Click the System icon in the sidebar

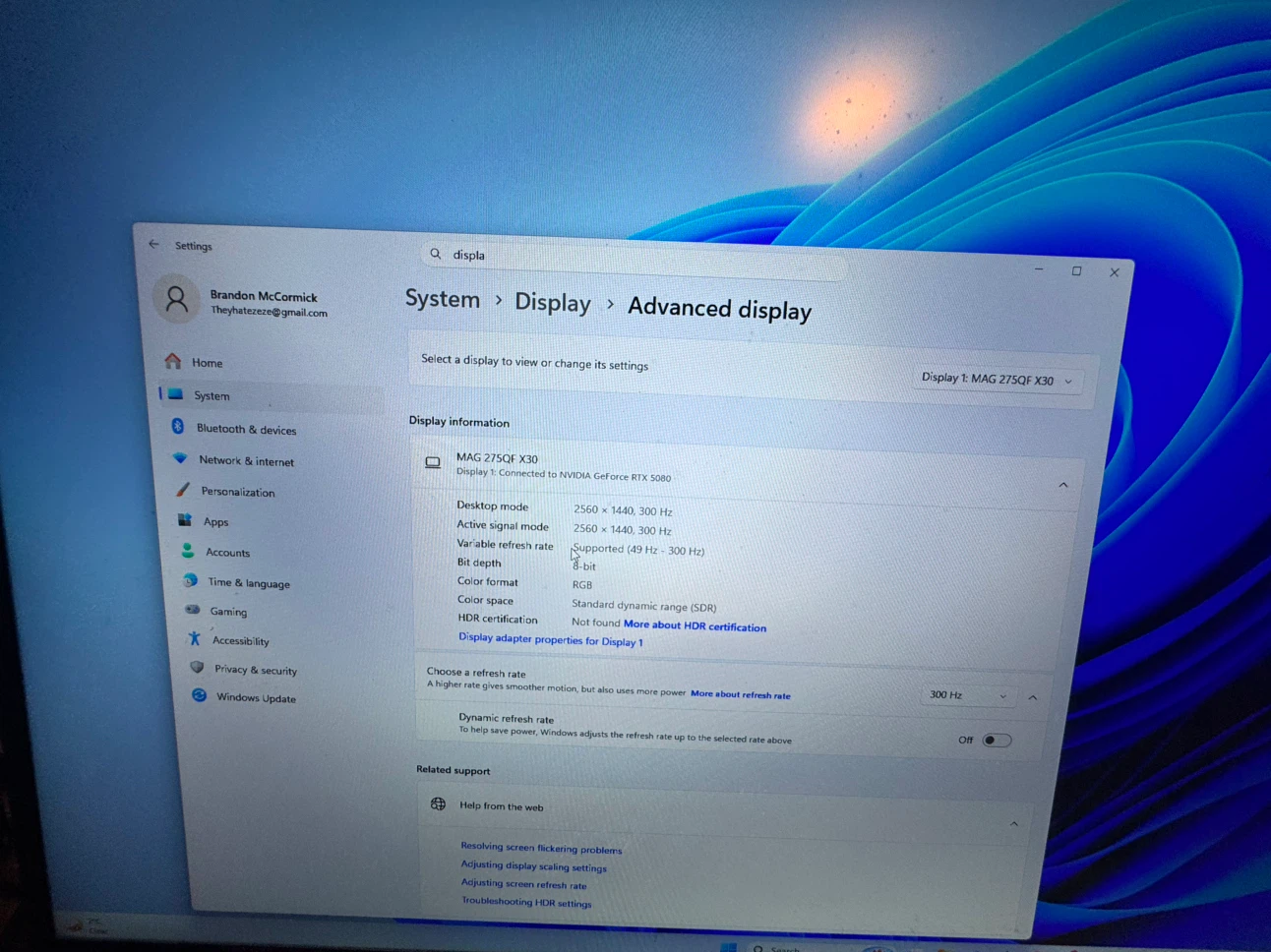(x=176, y=394)
